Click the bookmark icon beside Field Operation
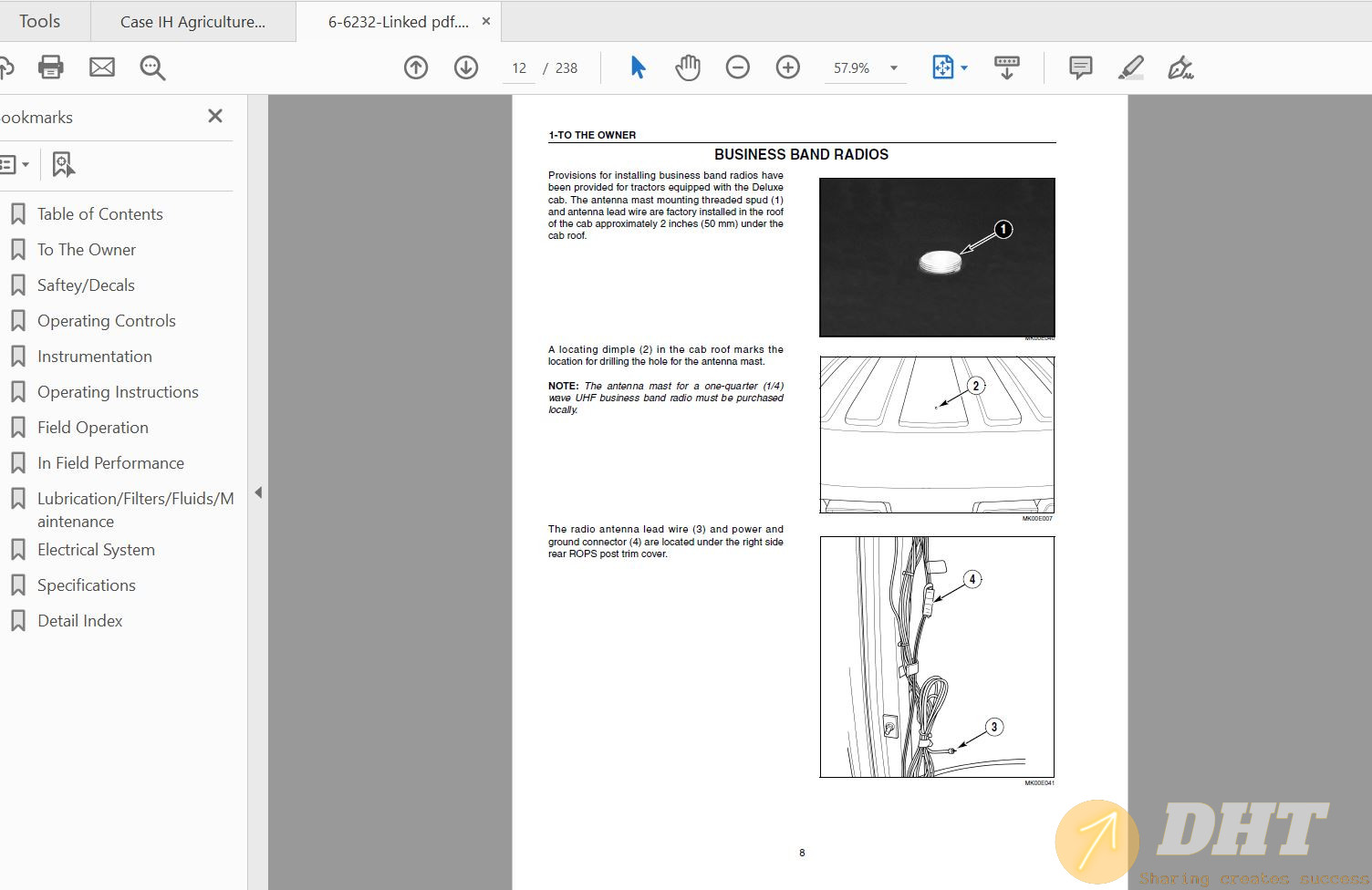 tap(17, 428)
